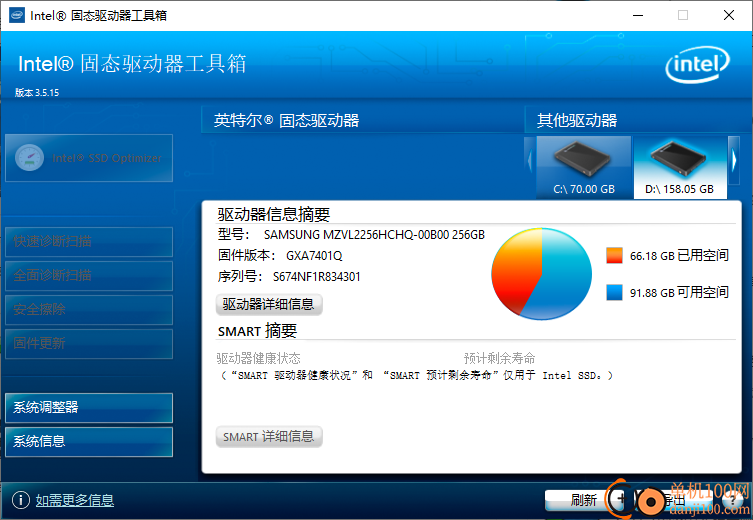The image size is (753, 520).
Task: Show next drives with right arrow
Action: tap(734, 160)
